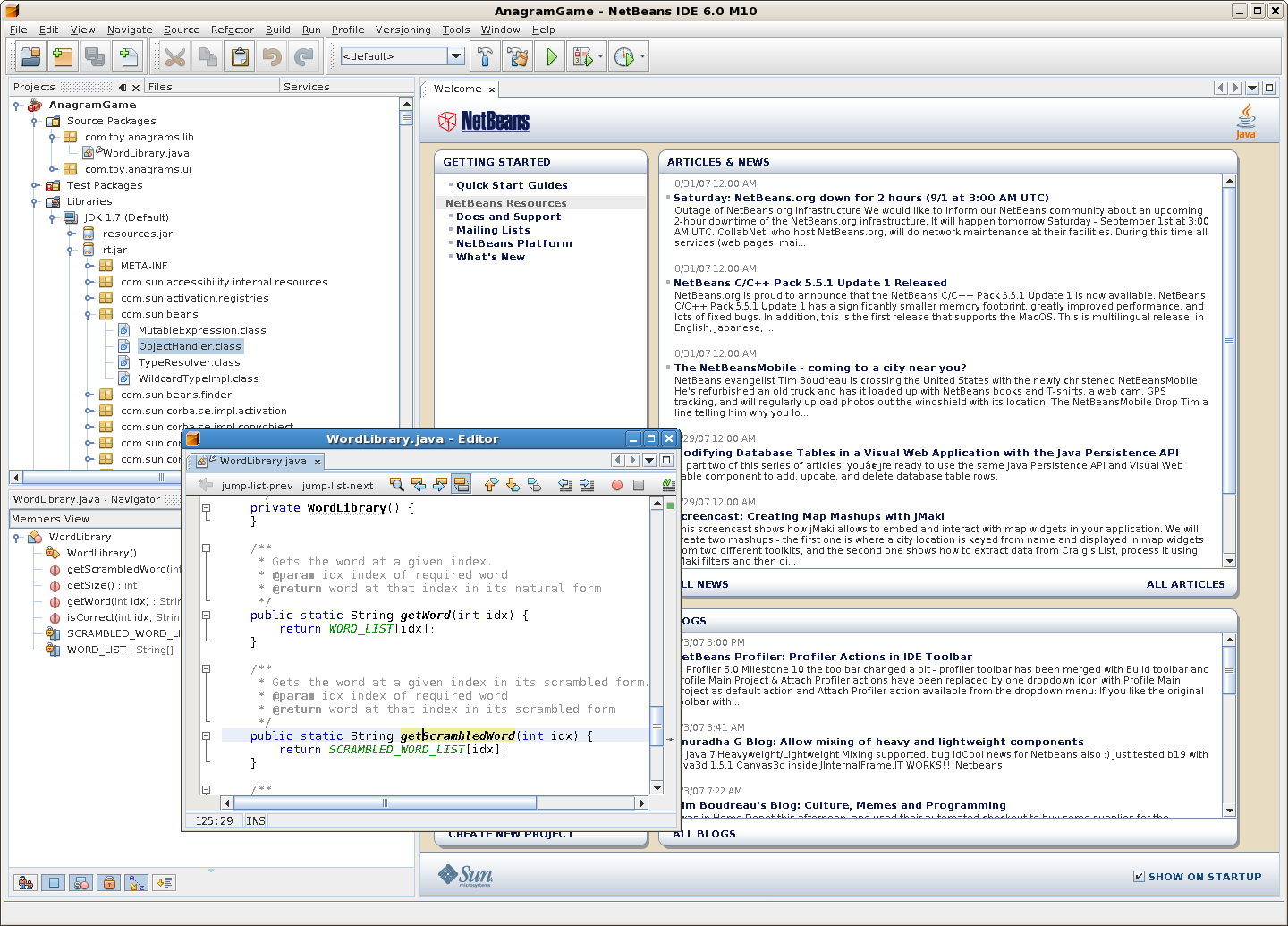Click the Paste clipboard icon
The width and height of the screenshot is (1288, 926).
(240, 57)
